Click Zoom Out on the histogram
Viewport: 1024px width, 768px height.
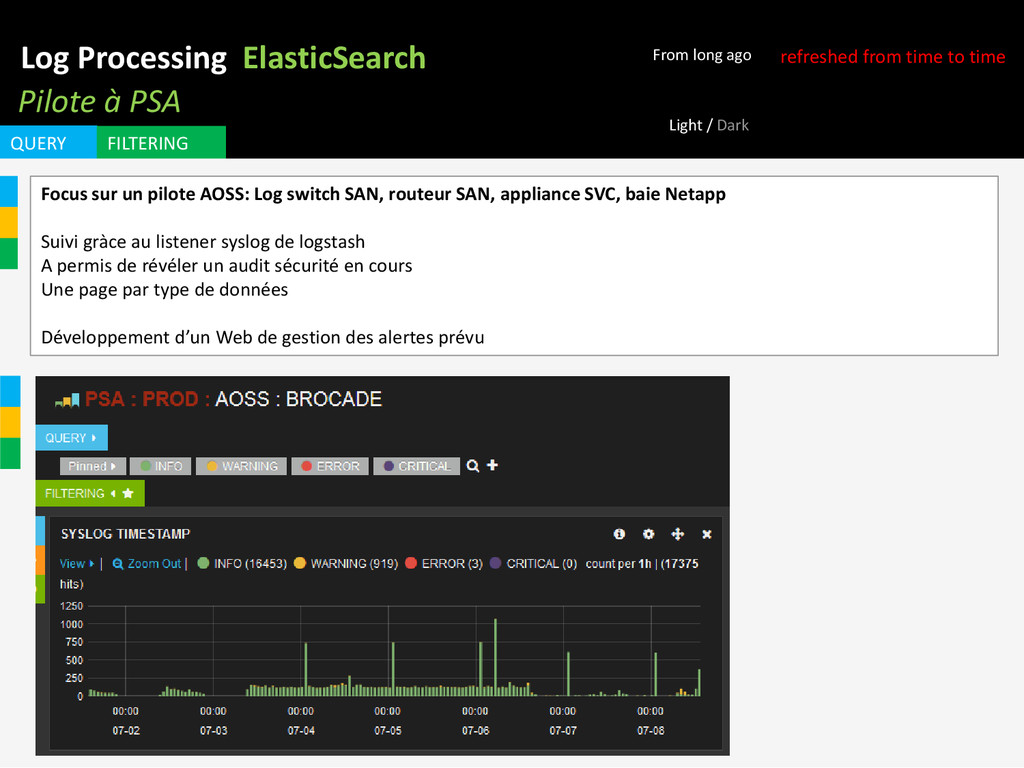(x=147, y=564)
